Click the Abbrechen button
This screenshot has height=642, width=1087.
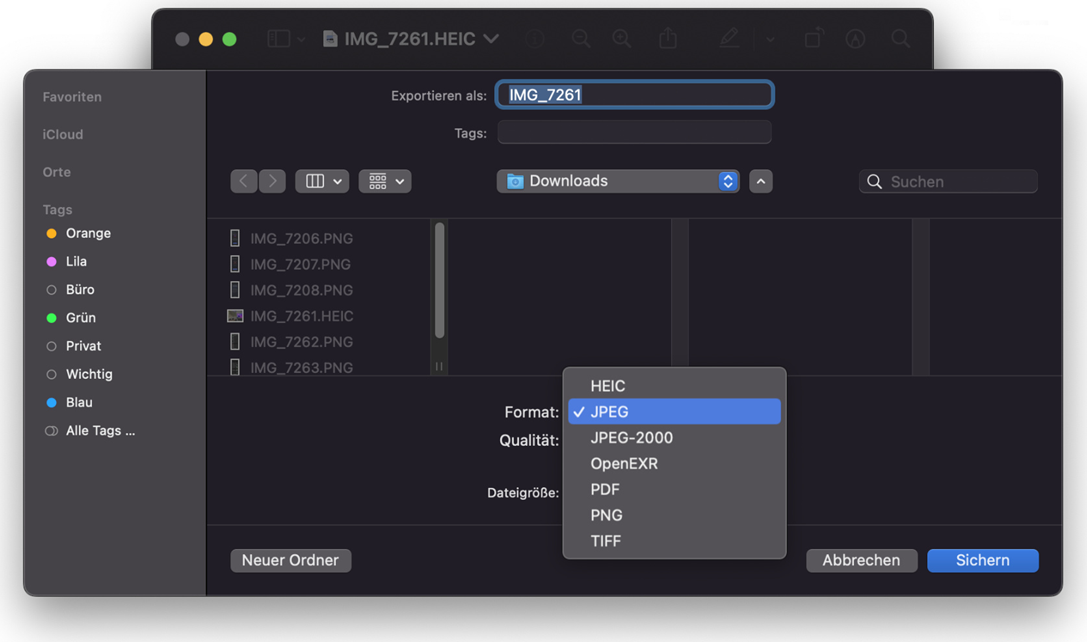pyautogui.click(x=860, y=560)
